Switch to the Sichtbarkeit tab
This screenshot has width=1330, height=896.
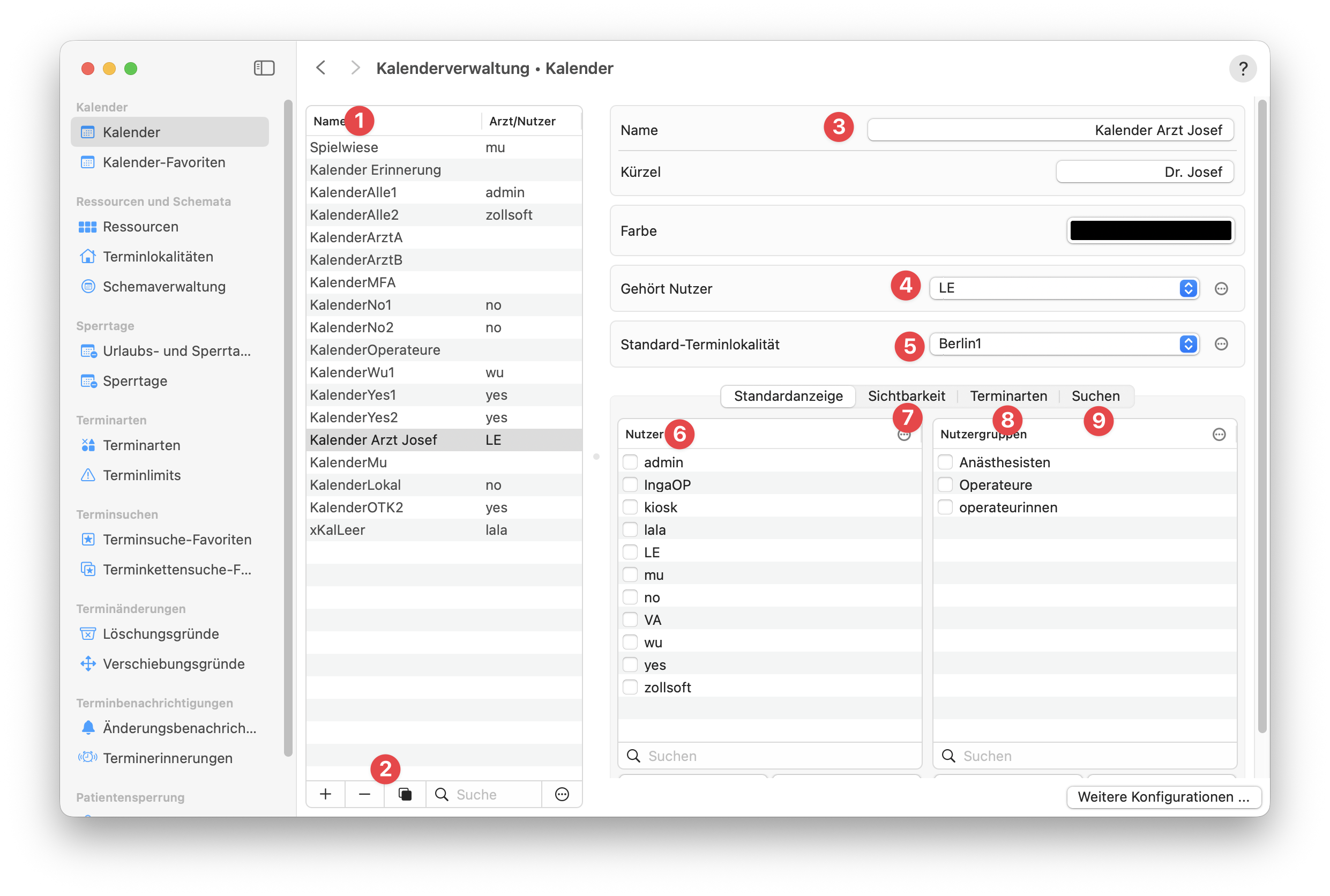(906, 396)
